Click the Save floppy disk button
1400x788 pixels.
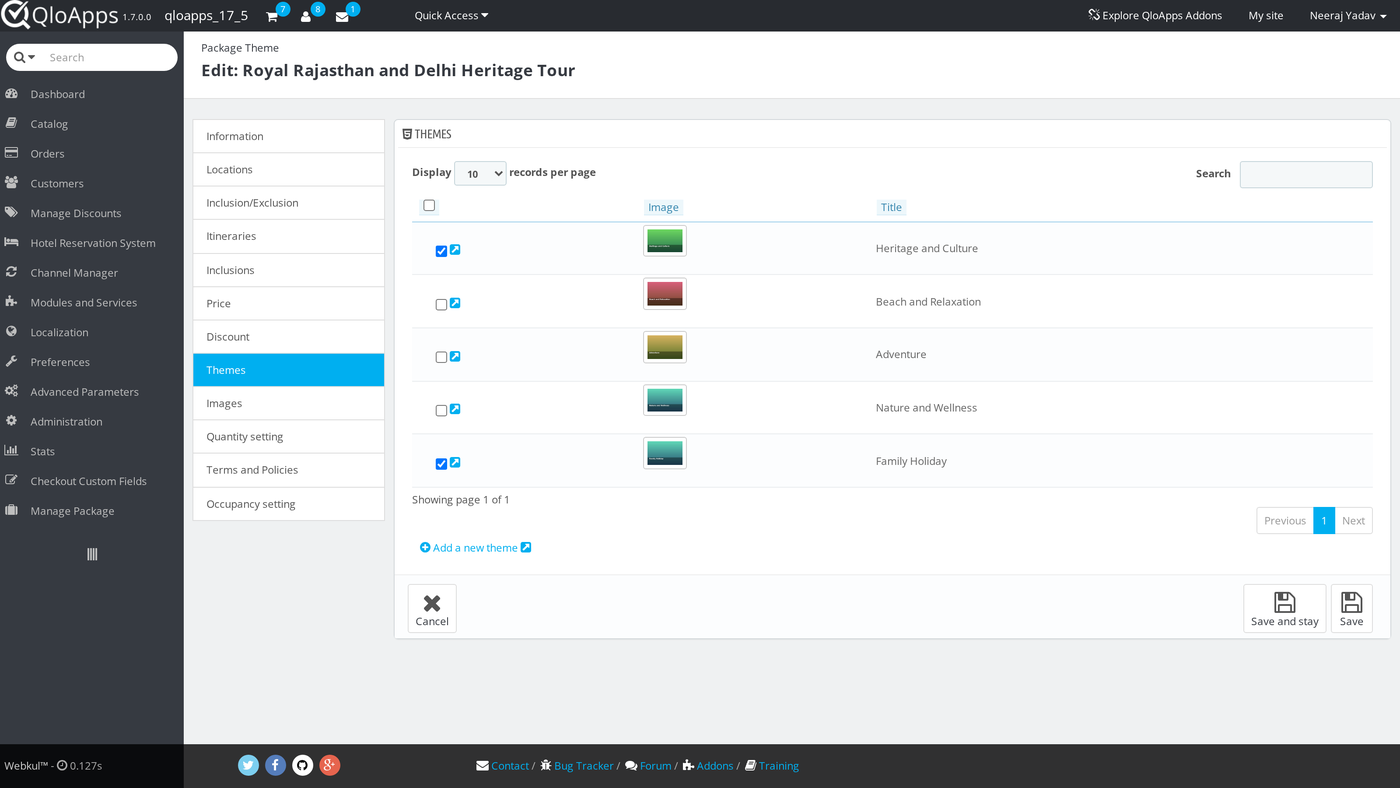pos(1351,608)
